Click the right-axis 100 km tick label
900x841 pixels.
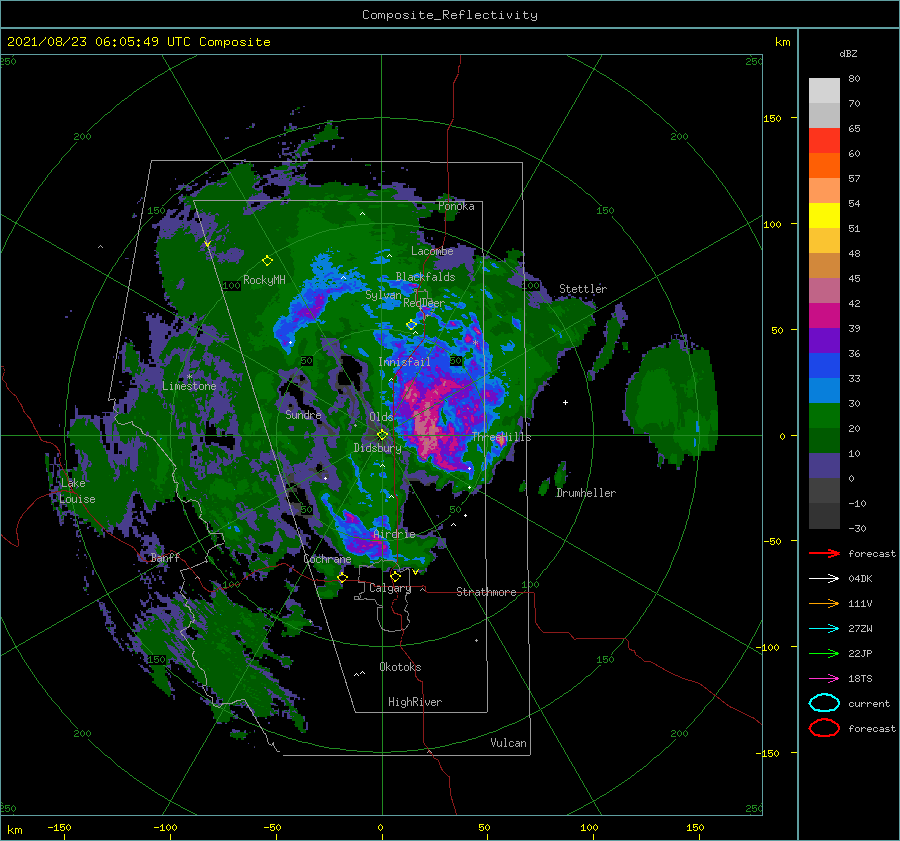772,224
